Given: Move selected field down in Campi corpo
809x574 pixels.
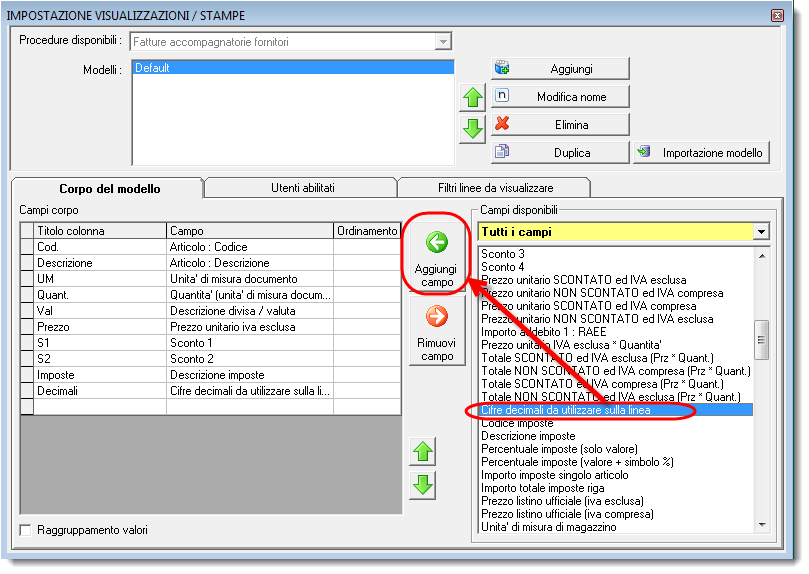Looking at the screenshot, I should [423, 485].
